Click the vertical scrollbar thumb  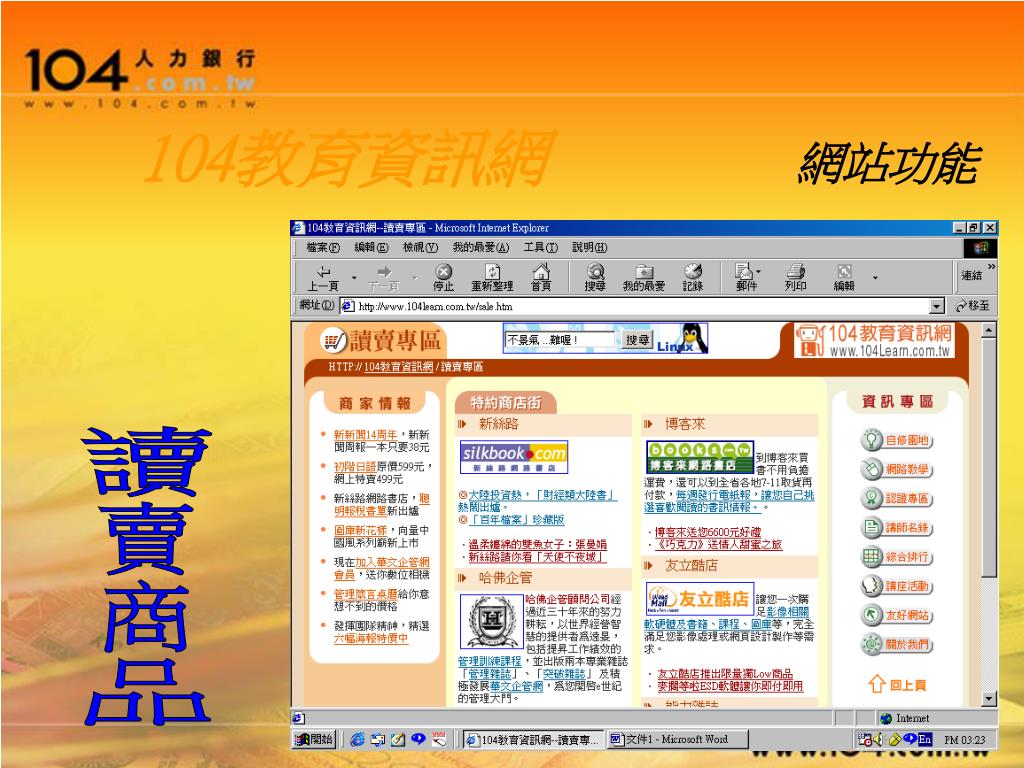pyautogui.click(x=989, y=457)
